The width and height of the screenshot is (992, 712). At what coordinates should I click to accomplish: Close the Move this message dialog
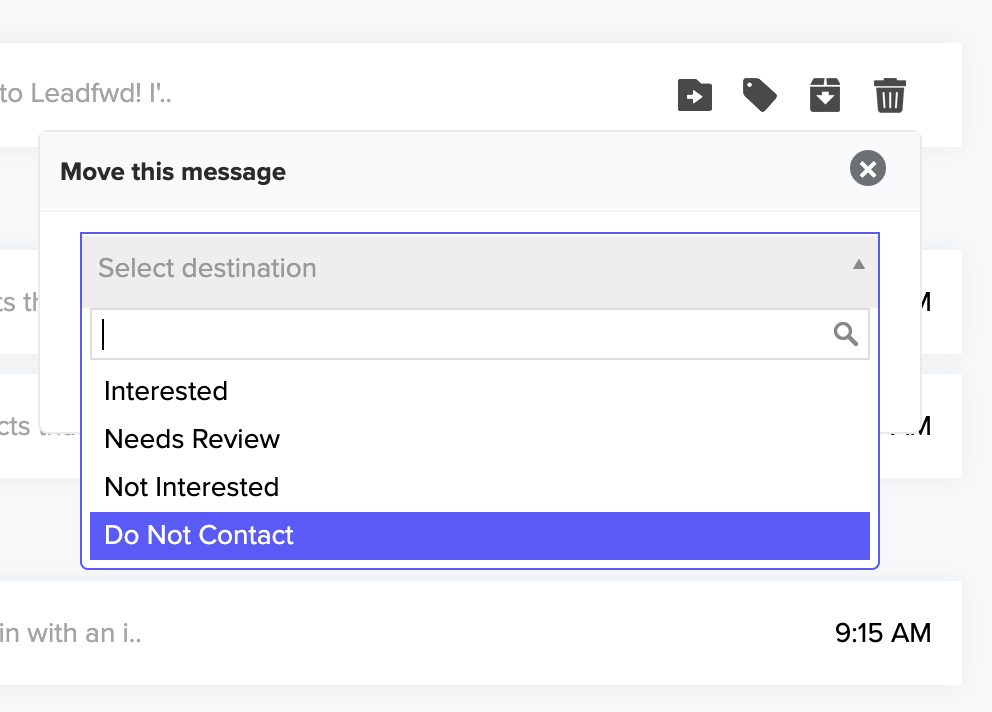[868, 169]
